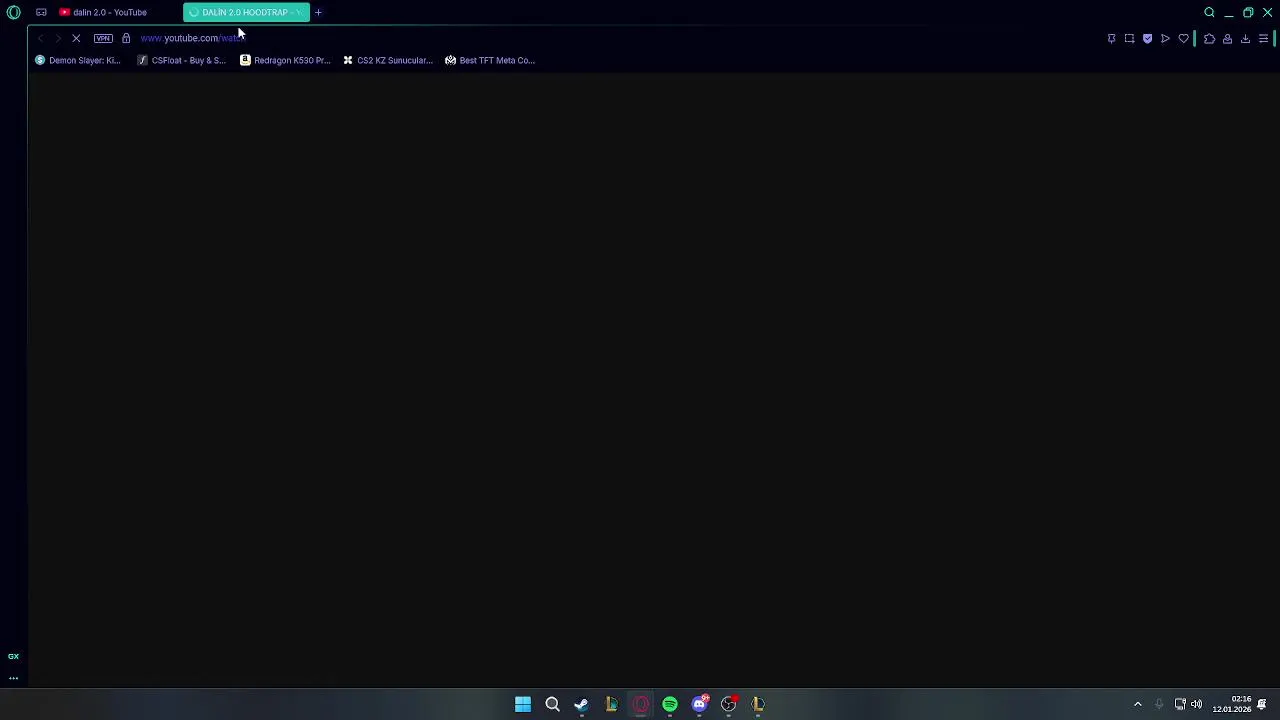Open the volume speaker tray icon
The width and height of the screenshot is (1280, 720).
click(x=1196, y=704)
